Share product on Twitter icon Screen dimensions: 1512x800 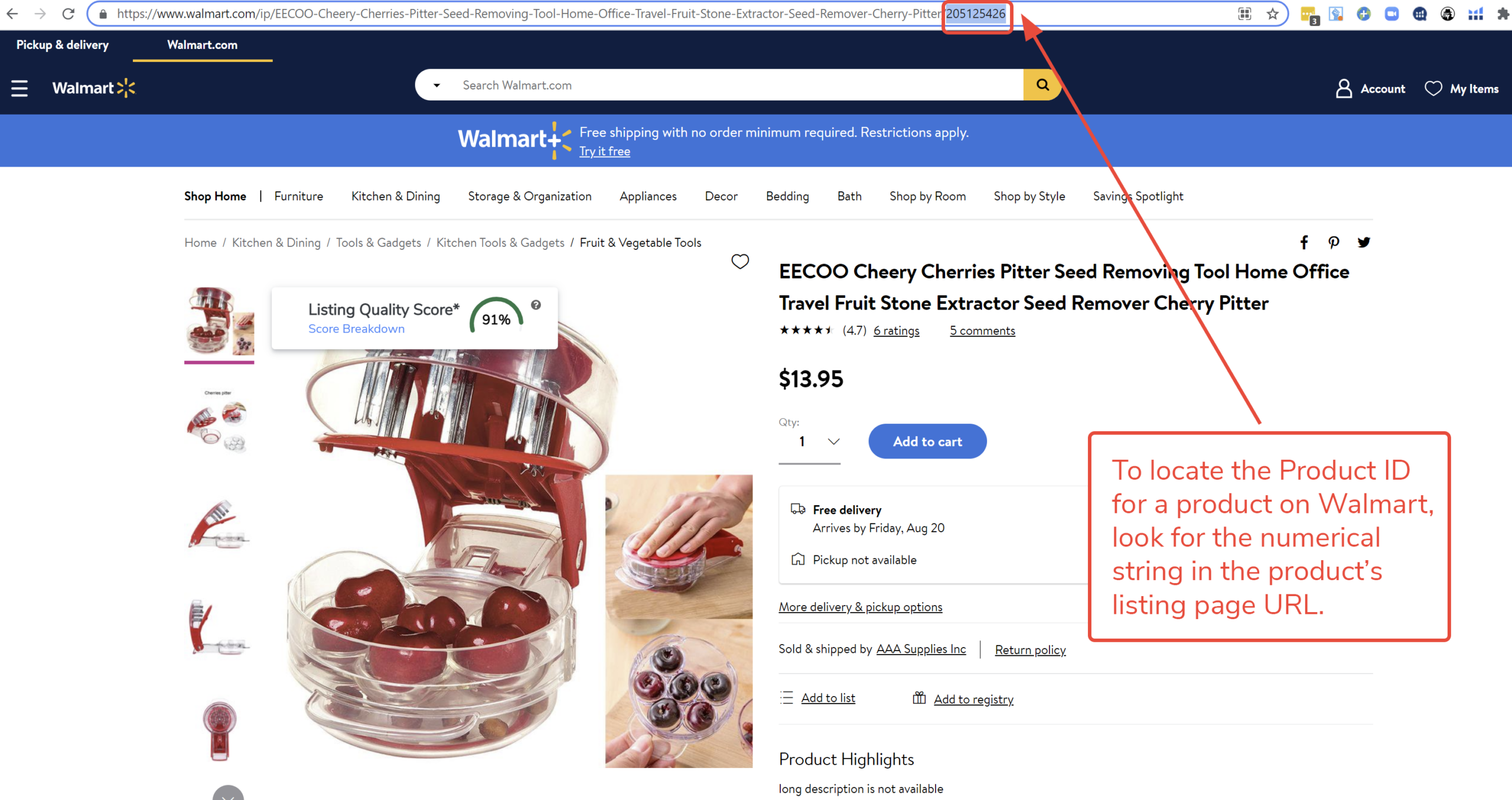(x=1364, y=242)
